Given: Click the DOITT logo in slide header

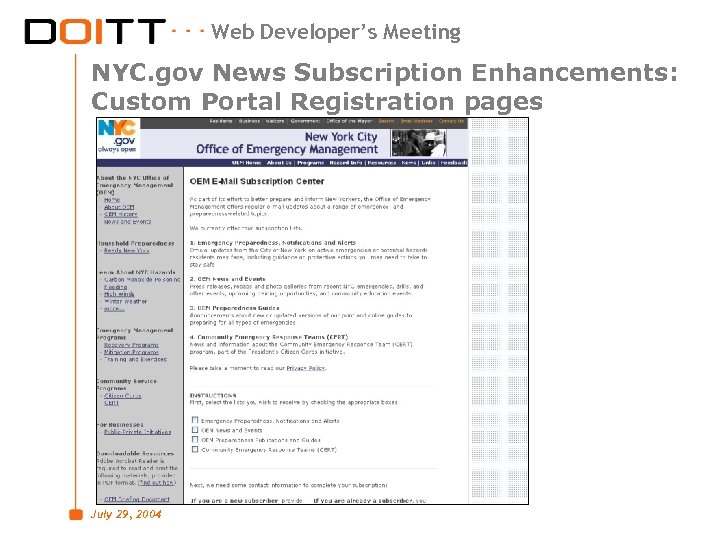Looking at the screenshot, I should [95, 31].
